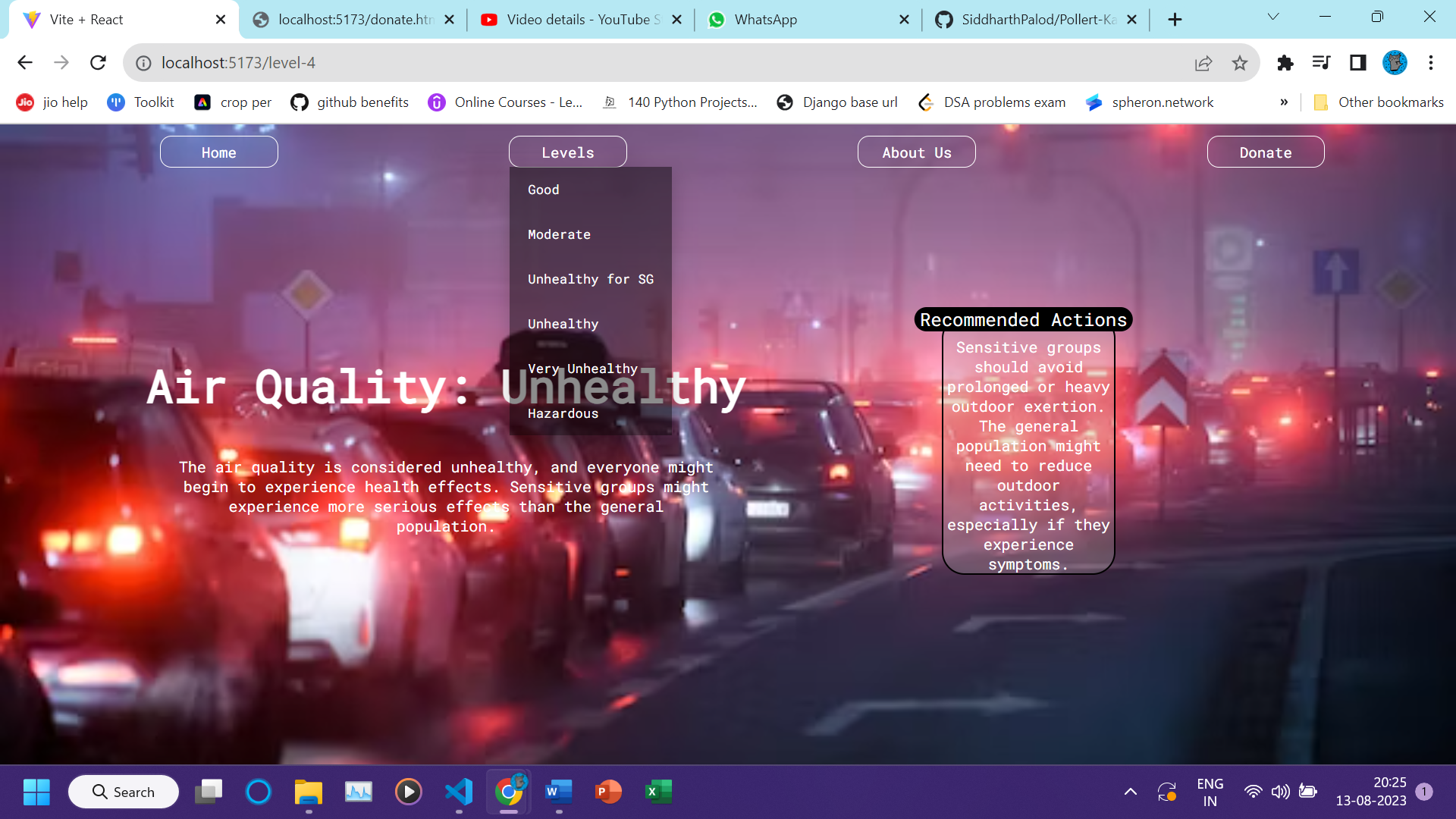Show hidden system tray icons
The image size is (1456, 819).
click(x=1130, y=792)
